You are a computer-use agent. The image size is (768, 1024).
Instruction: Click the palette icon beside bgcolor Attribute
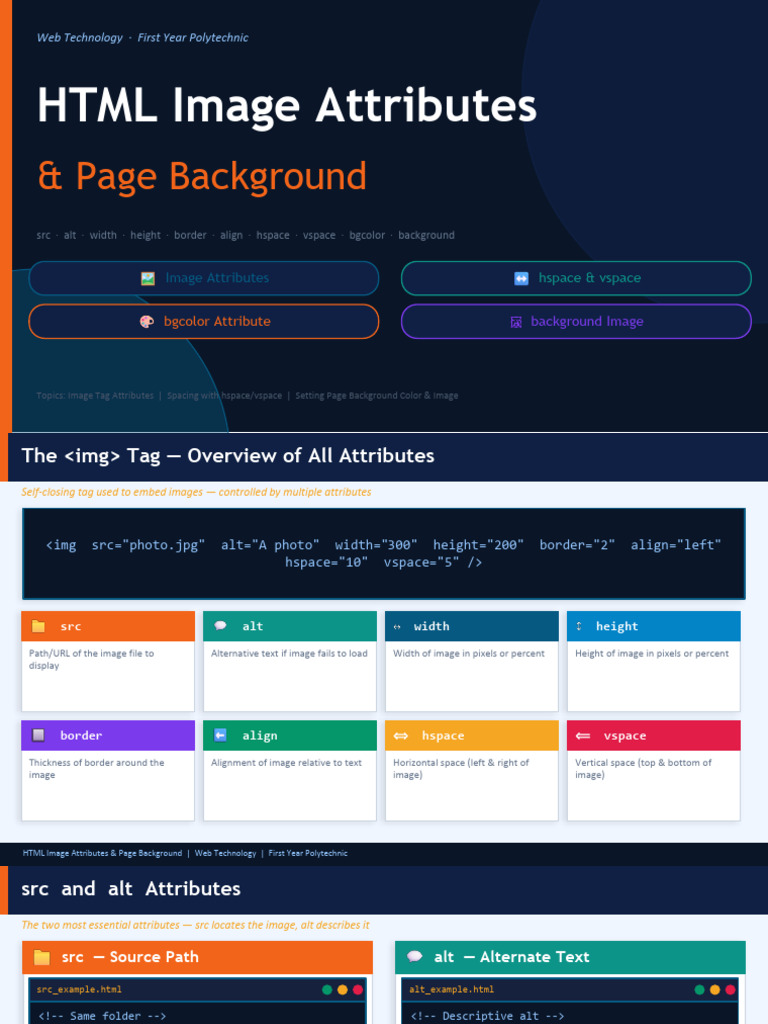[x=147, y=321]
